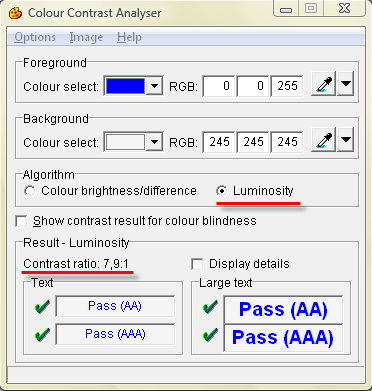Click the foreground red value field
The width and height of the screenshot is (372, 391).
[x=219, y=86]
